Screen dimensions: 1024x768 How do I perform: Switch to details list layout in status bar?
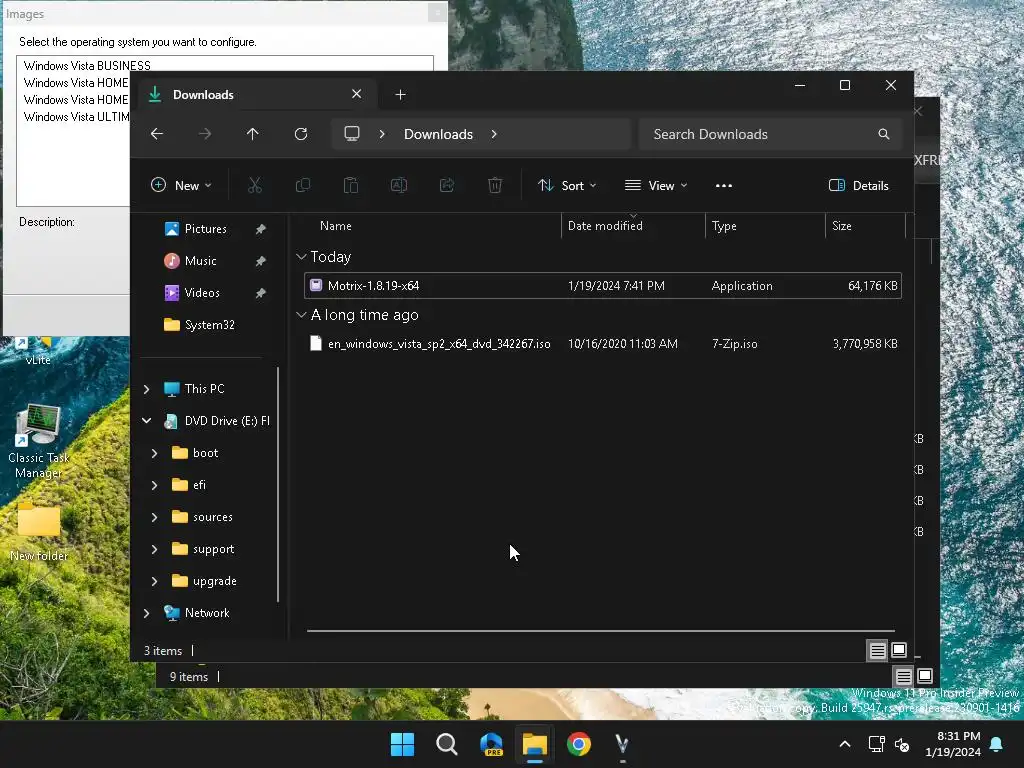tap(877, 650)
